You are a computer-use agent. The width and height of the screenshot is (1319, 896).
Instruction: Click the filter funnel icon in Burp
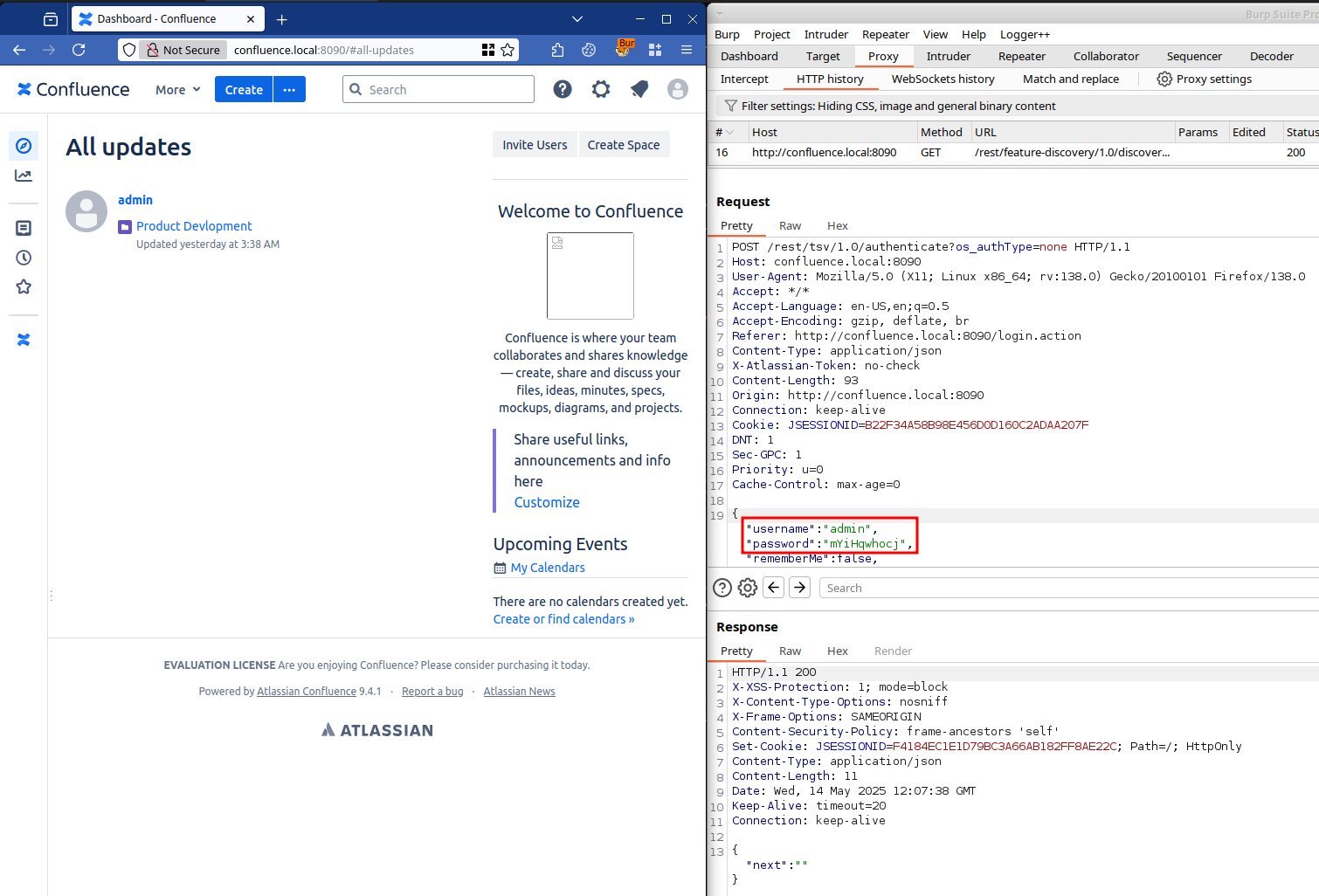pos(731,106)
